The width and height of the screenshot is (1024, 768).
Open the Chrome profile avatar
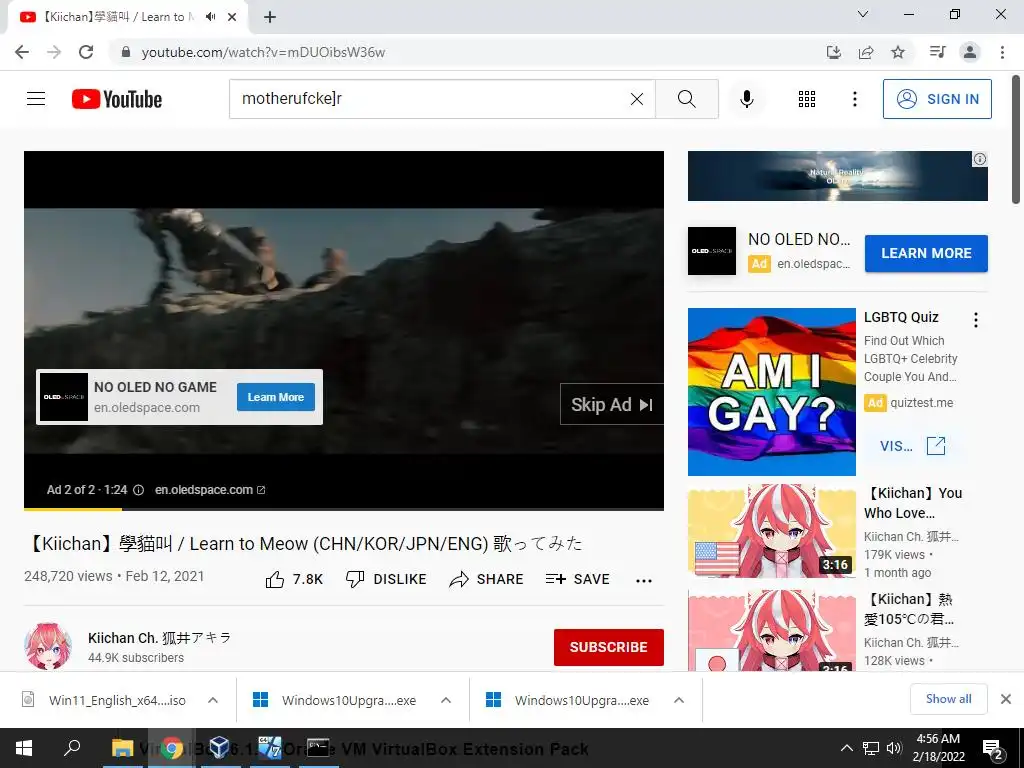tap(970, 52)
